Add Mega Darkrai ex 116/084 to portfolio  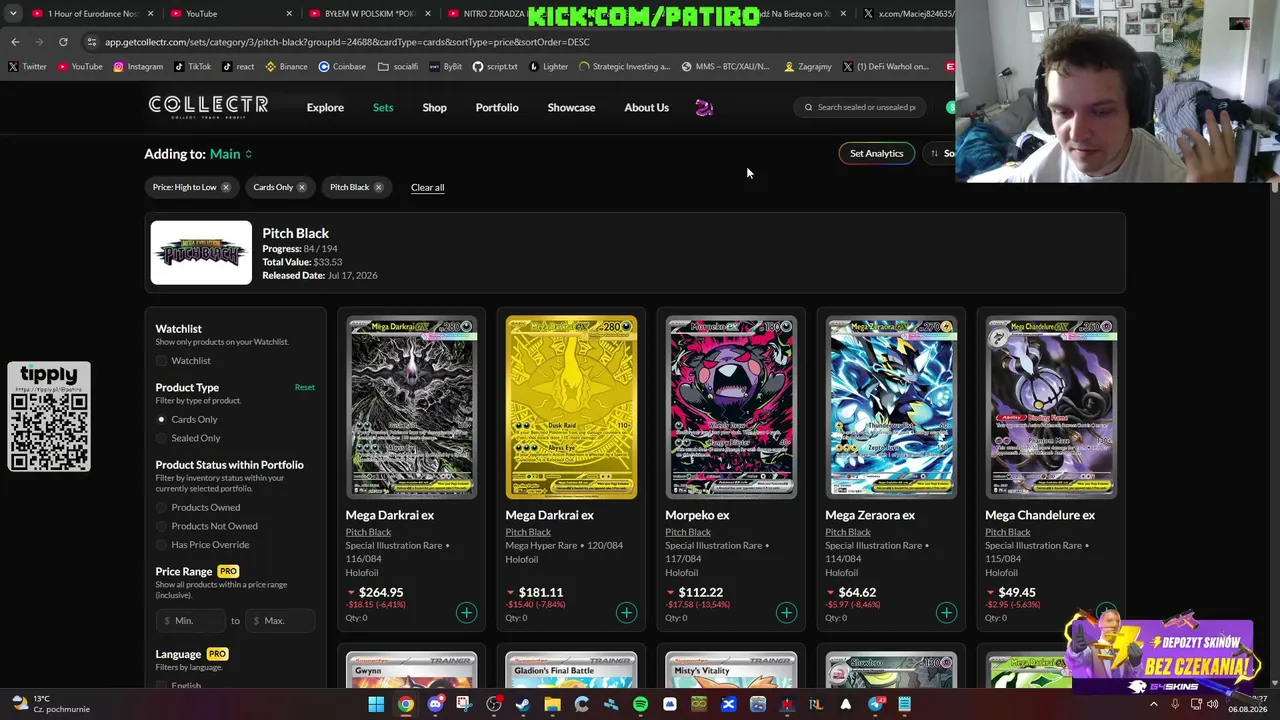coord(466,612)
